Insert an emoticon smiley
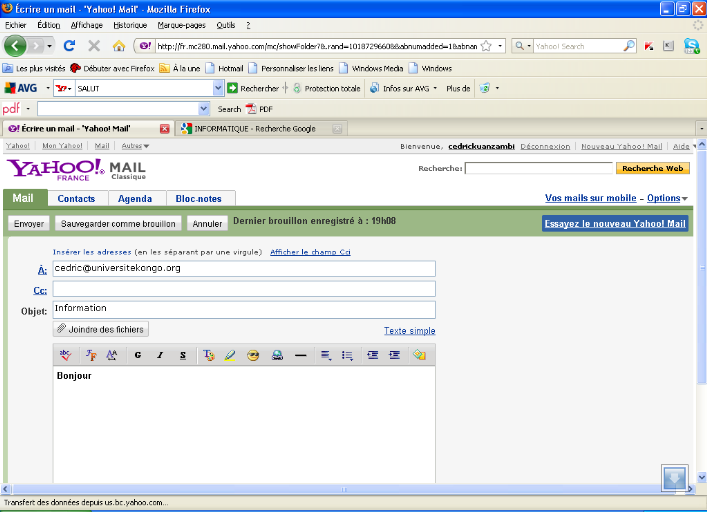This screenshot has height=512, width=707. (253, 356)
